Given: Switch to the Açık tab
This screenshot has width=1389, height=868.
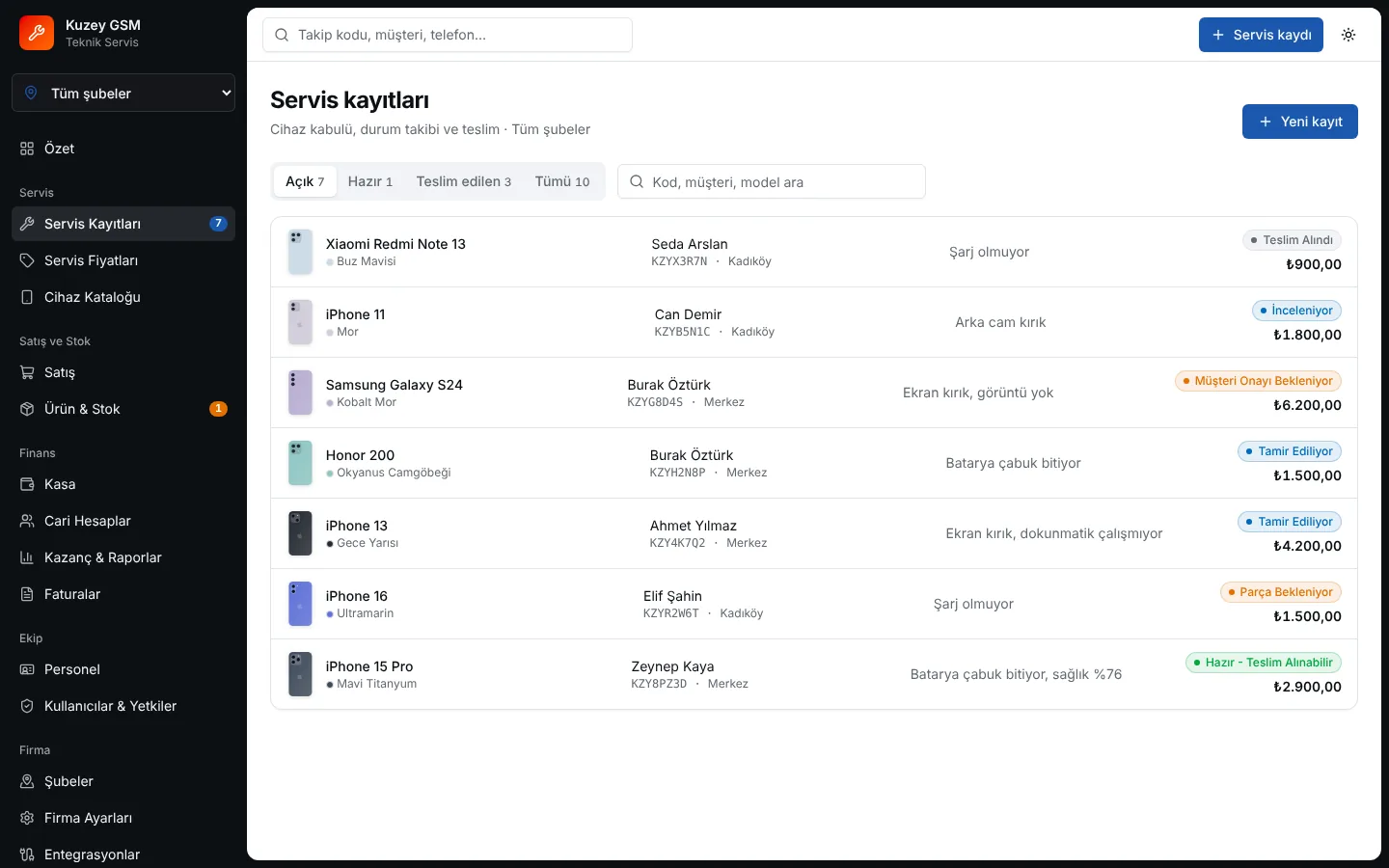Looking at the screenshot, I should pos(305,181).
